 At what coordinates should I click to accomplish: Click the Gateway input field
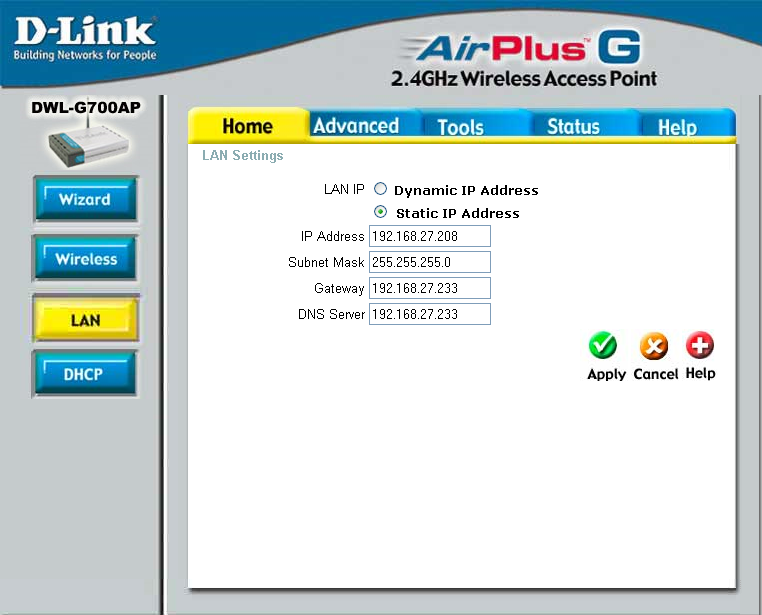[430, 288]
